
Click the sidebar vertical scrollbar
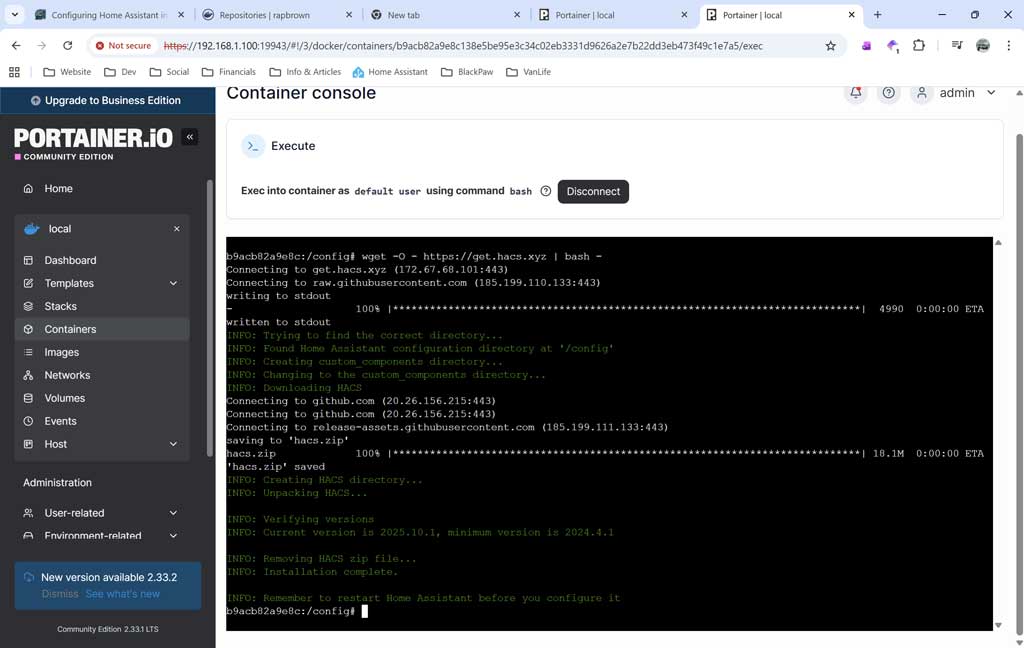click(210, 318)
